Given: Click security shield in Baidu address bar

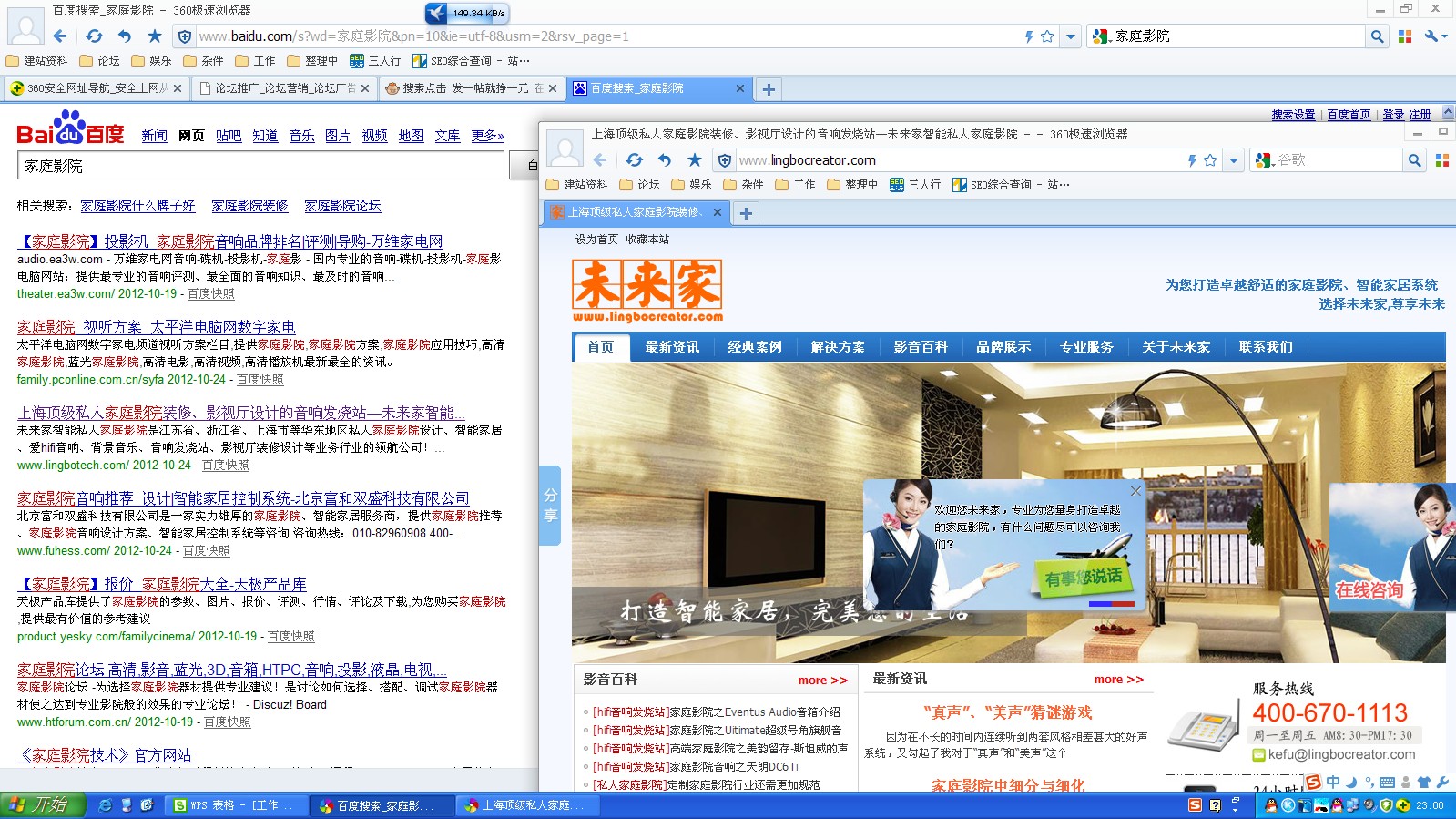Looking at the screenshot, I should pyautogui.click(x=185, y=36).
